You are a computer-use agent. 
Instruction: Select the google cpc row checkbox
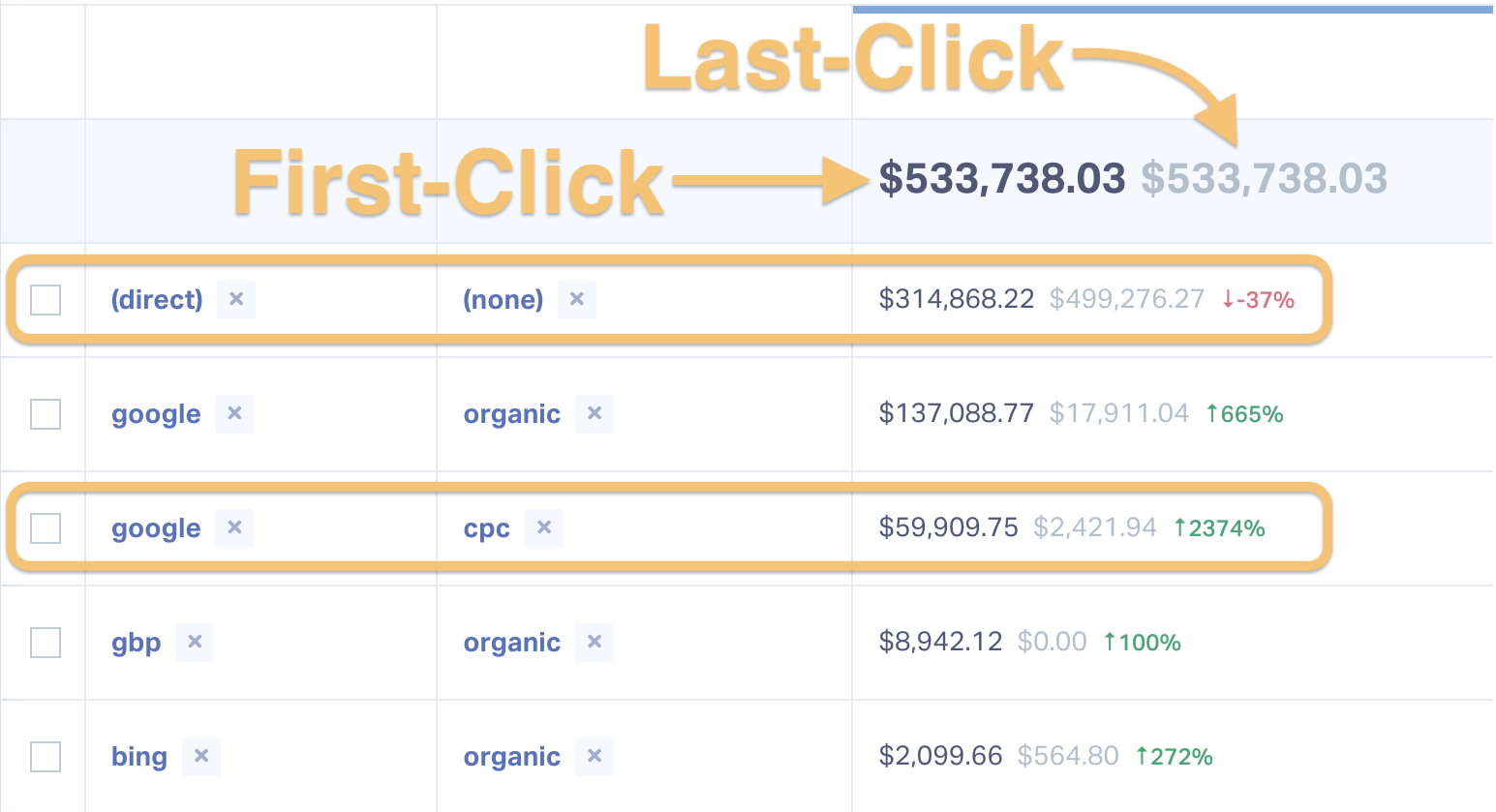click(x=46, y=528)
